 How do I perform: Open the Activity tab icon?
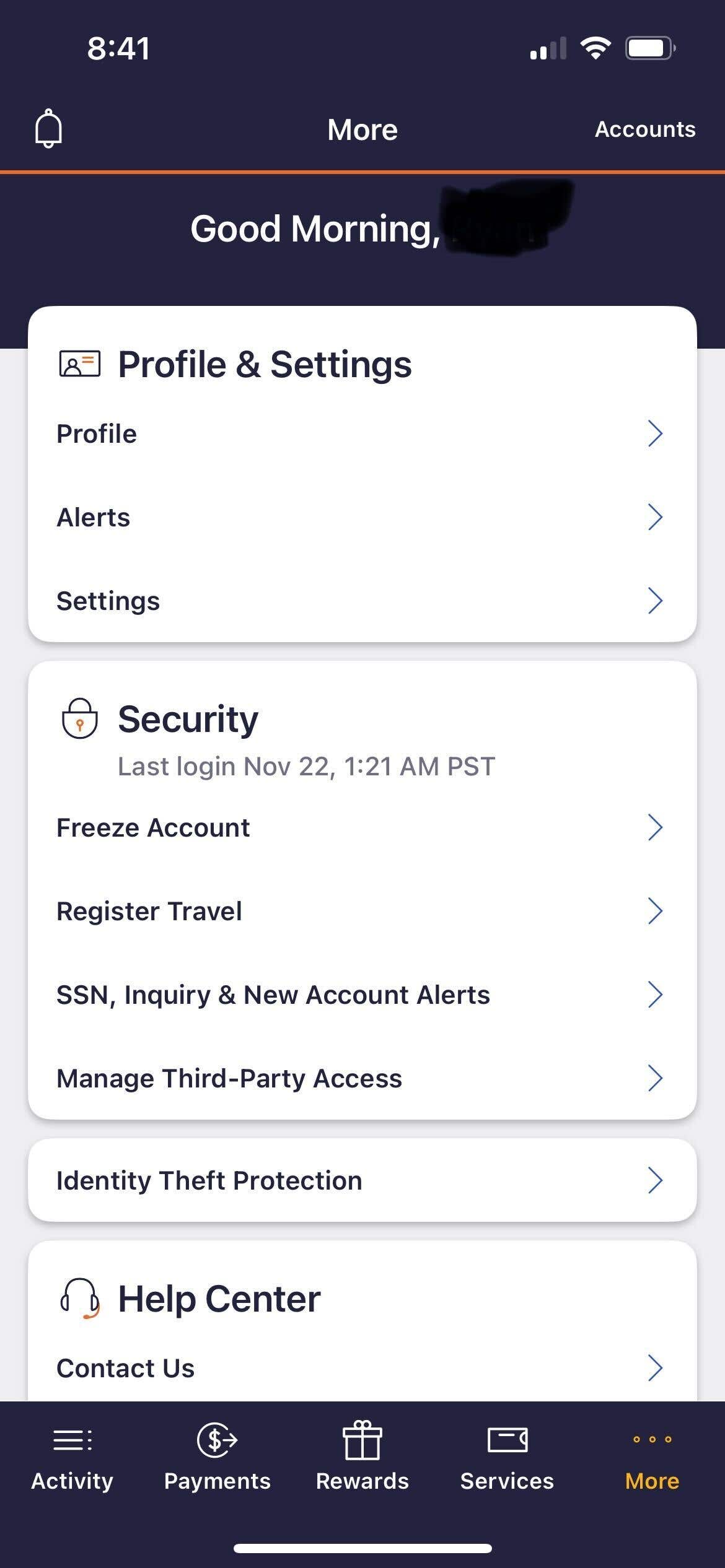72,1440
